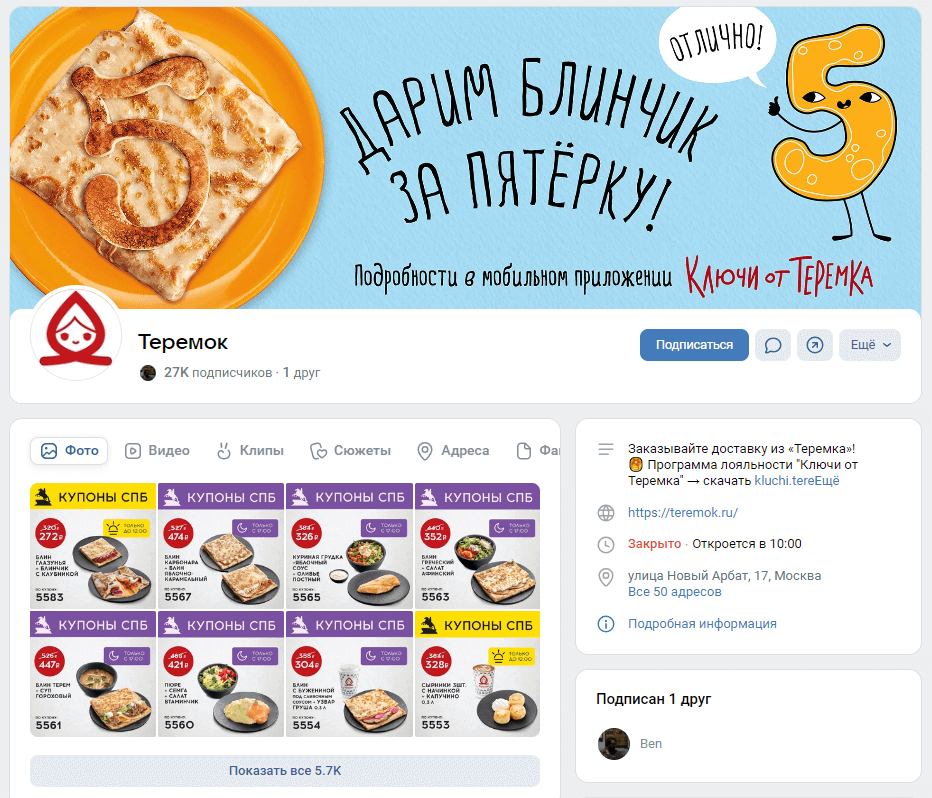Click the Подписаться button
This screenshot has height=798, width=932.
coord(694,345)
